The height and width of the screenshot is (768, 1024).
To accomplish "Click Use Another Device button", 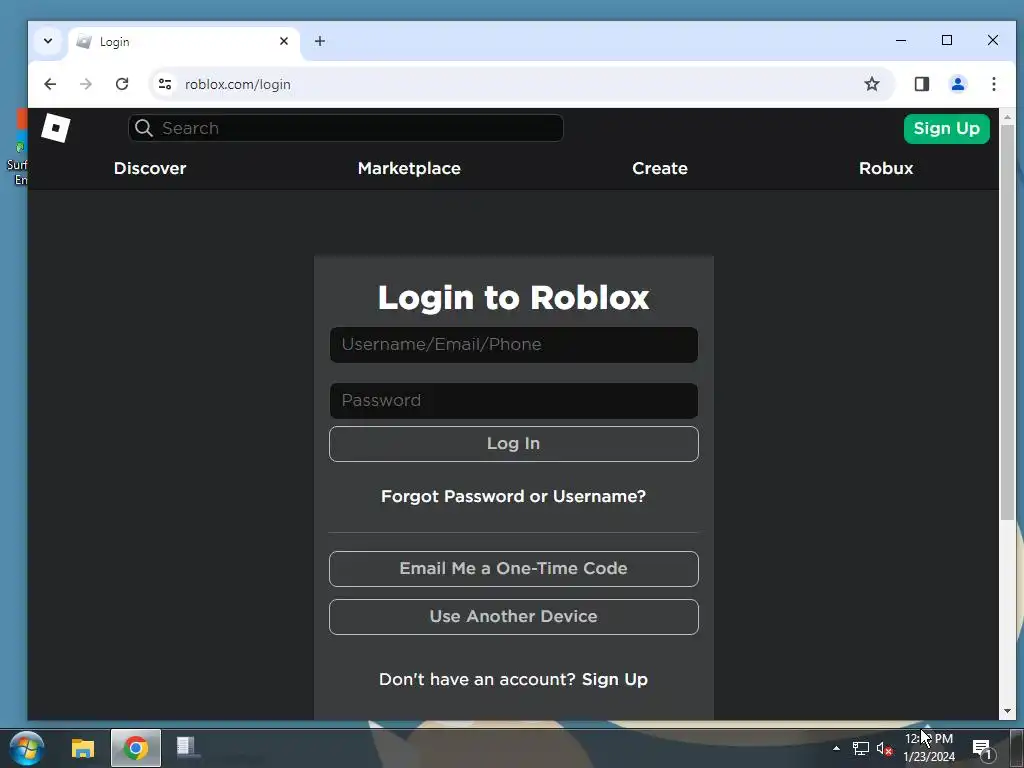I will [x=514, y=617].
